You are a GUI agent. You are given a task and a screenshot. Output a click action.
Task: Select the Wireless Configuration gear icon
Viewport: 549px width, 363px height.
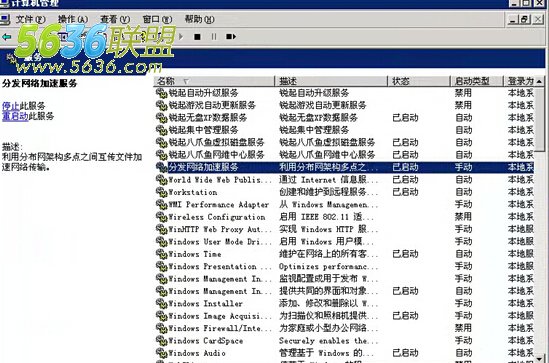tap(161, 217)
